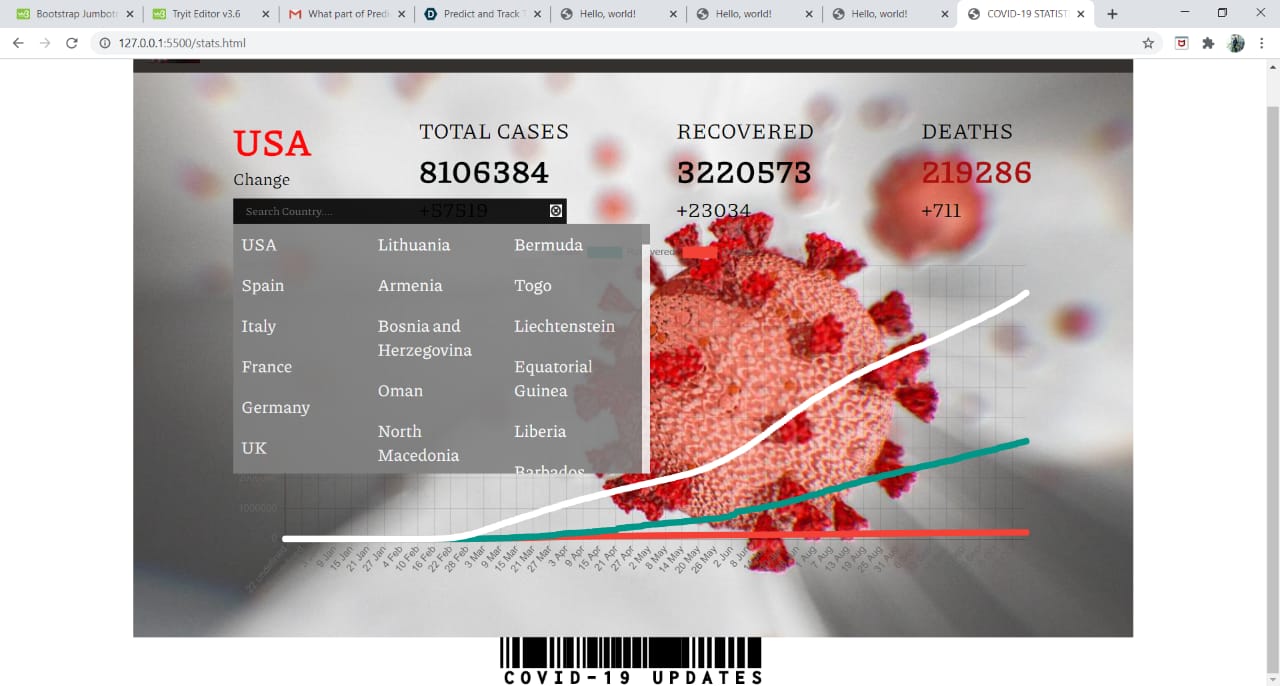Select USA from the country list
Viewport: 1280px width, 686px height.
coord(259,245)
